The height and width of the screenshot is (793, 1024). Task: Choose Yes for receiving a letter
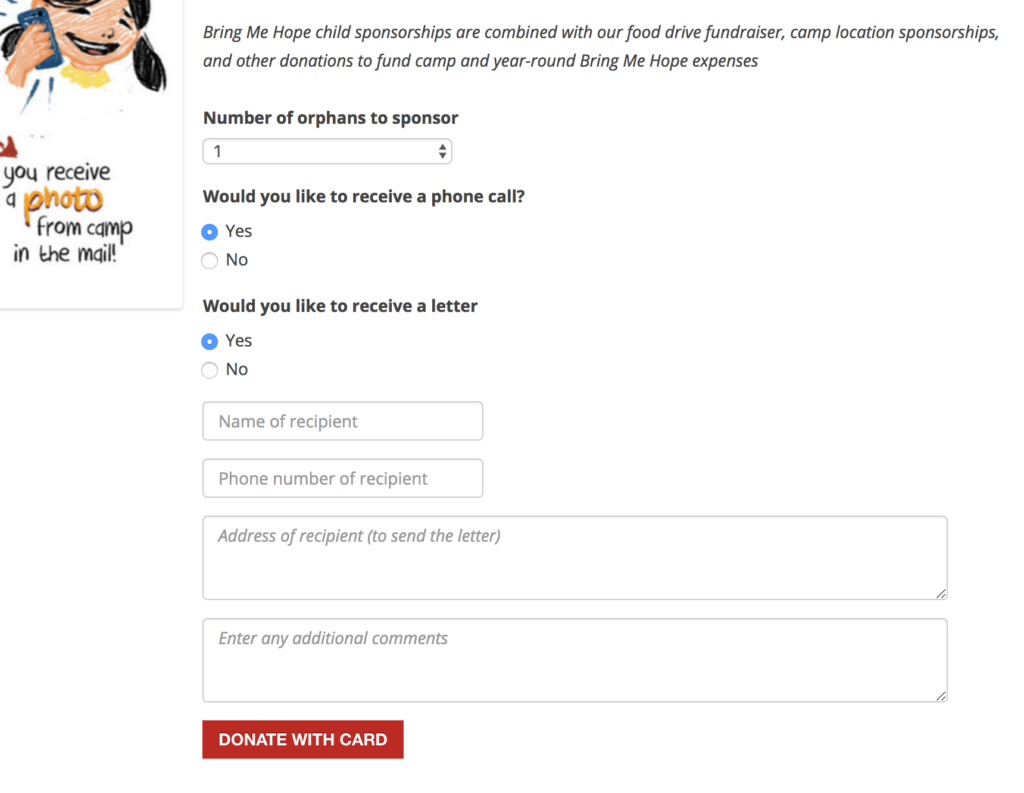[x=210, y=342]
